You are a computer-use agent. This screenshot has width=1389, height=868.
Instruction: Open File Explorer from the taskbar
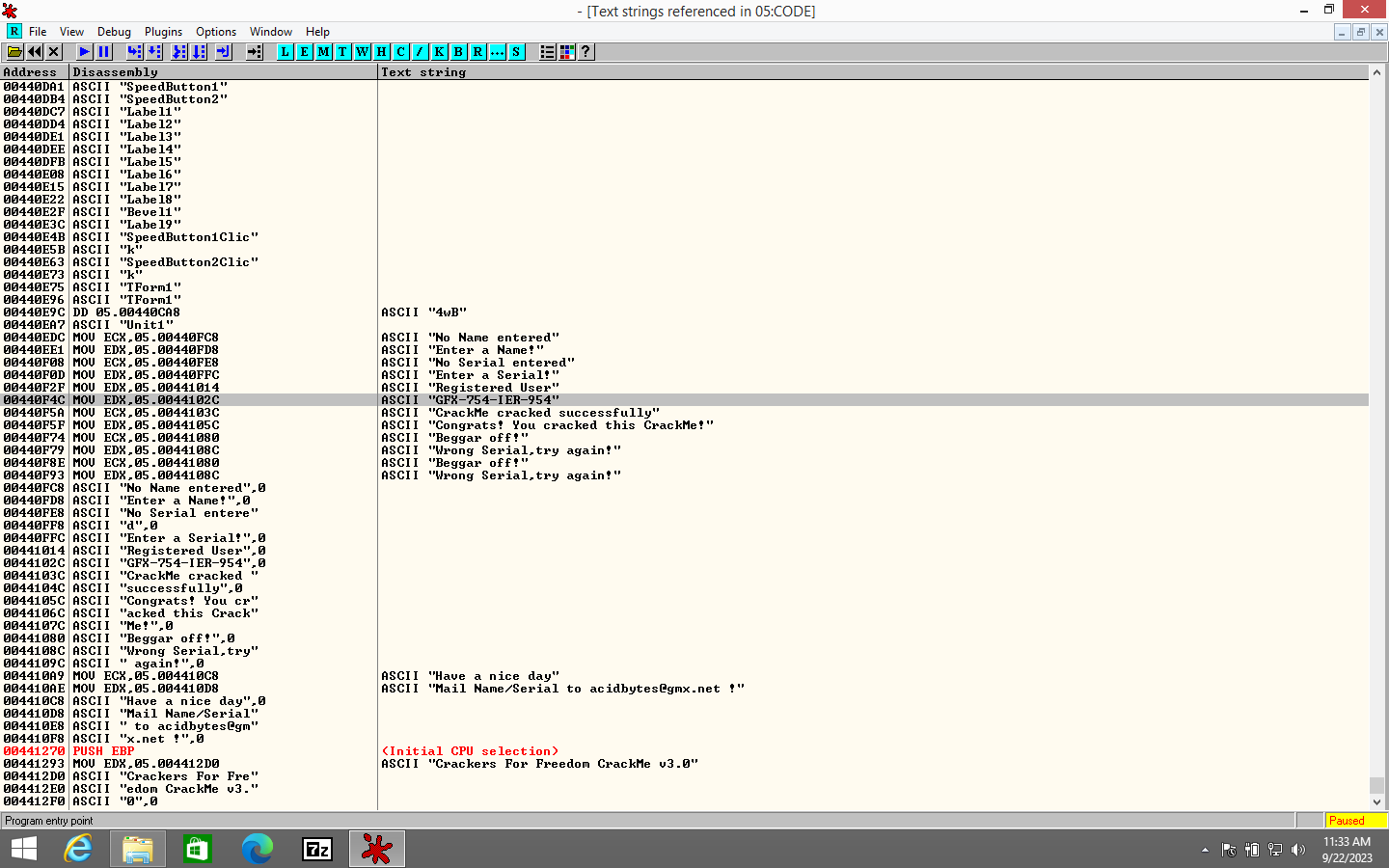click(138, 849)
